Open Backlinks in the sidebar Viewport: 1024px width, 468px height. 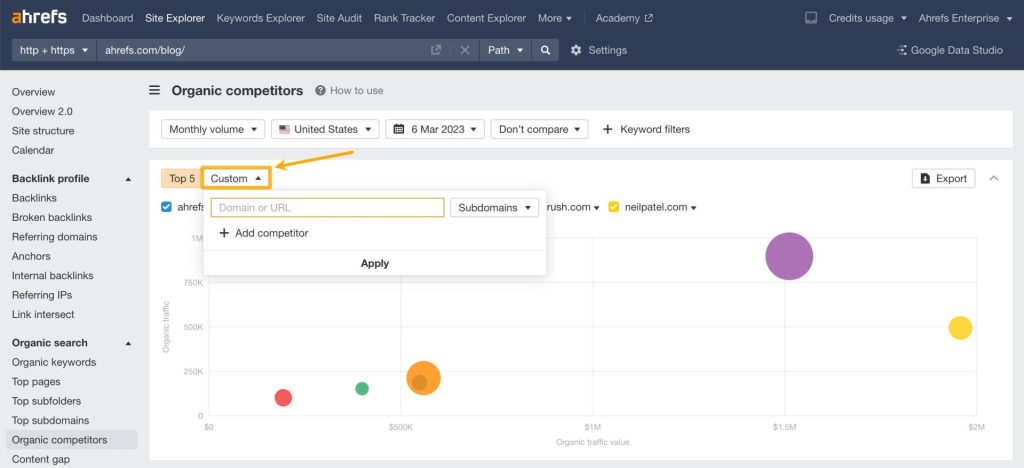click(x=34, y=198)
